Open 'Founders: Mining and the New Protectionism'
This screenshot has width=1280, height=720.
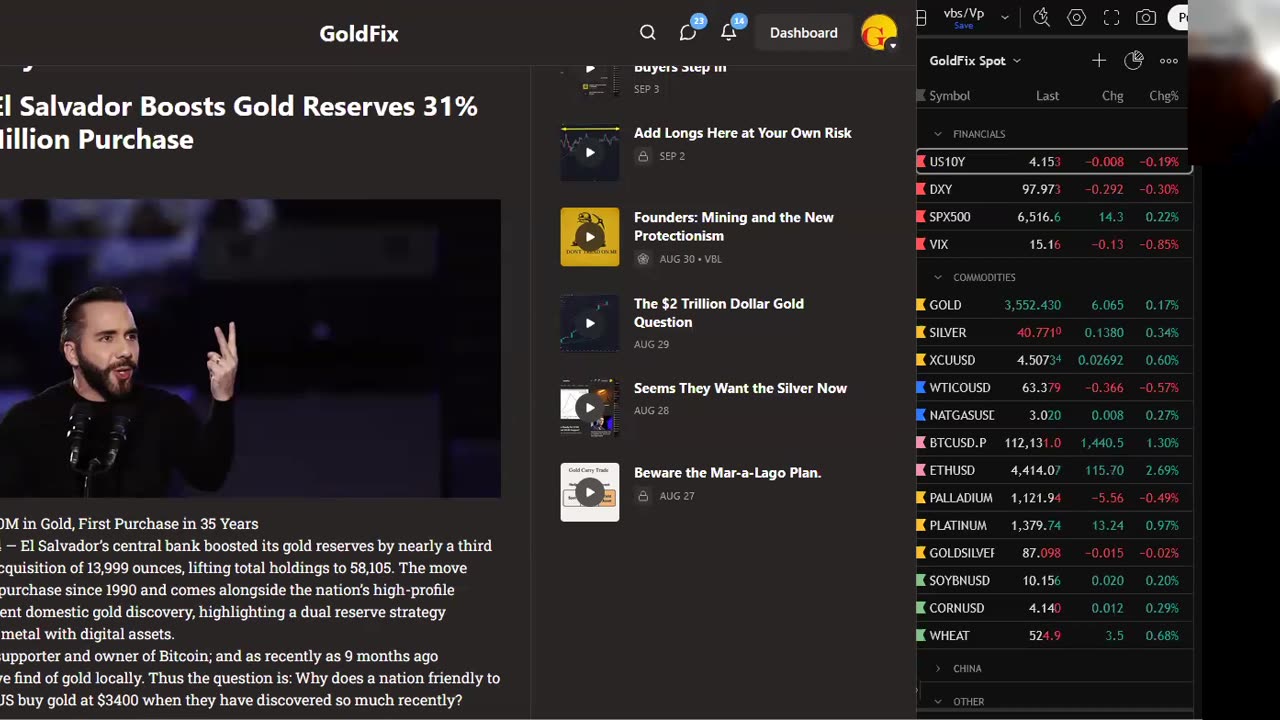(734, 227)
